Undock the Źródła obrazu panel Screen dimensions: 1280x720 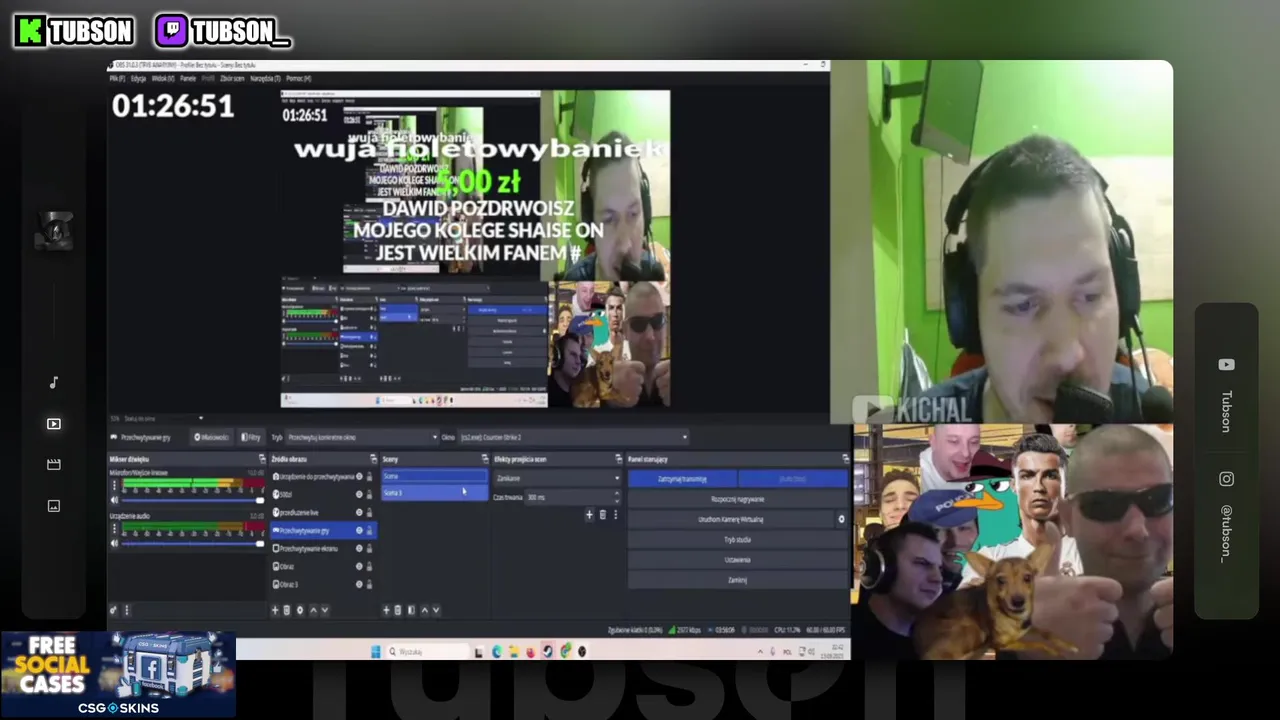[x=373, y=459]
